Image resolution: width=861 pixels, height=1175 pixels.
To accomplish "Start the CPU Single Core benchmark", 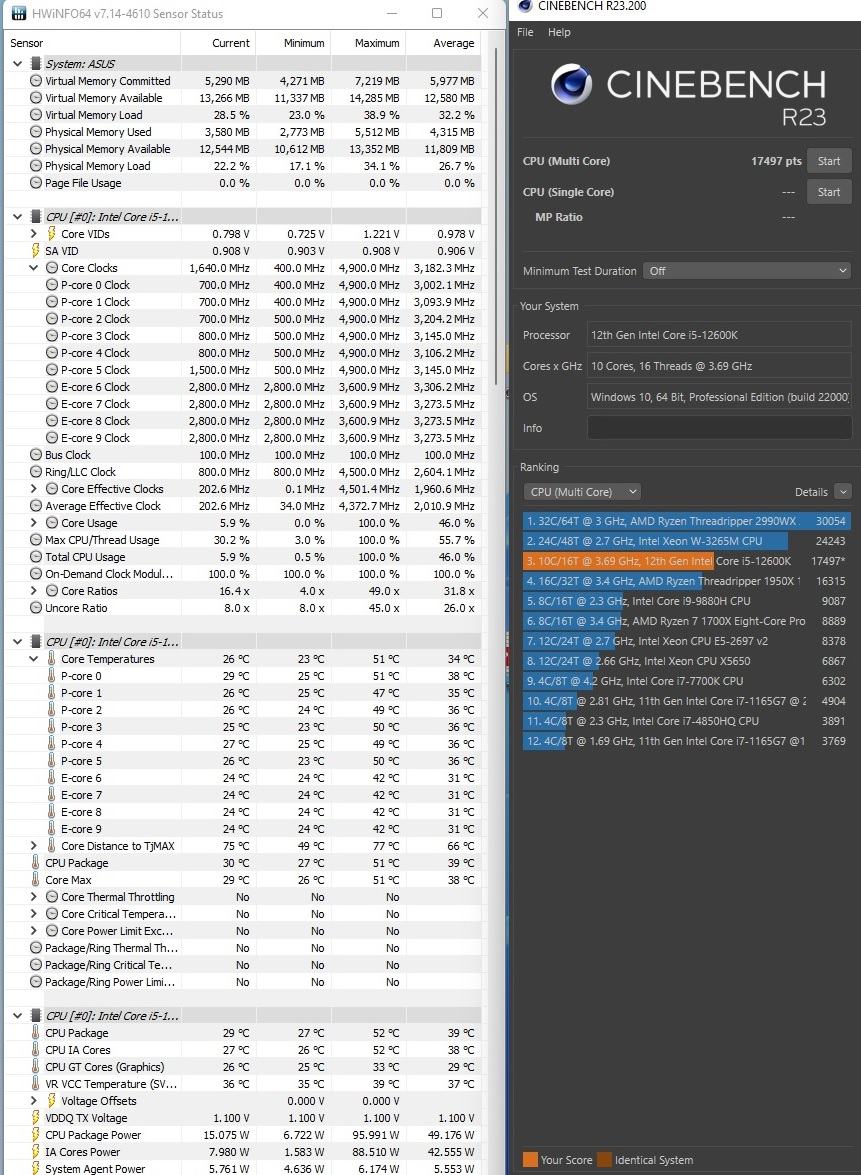I will pyautogui.click(x=829, y=192).
